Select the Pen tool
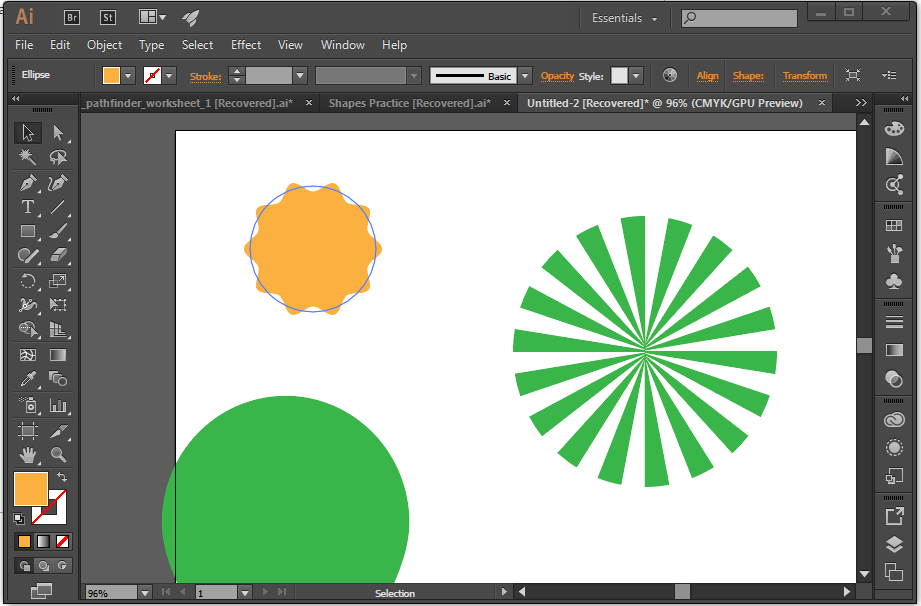The image size is (921, 606). 28,183
